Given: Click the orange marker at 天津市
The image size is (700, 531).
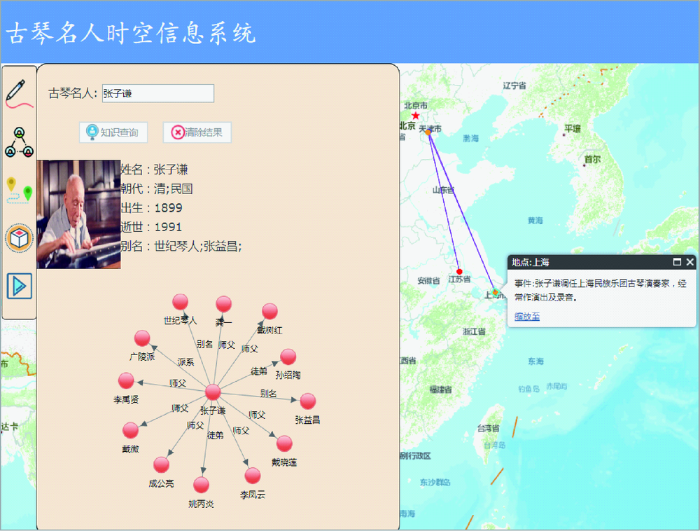Looking at the screenshot, I should pyautogui.click(x=428, y=132).
